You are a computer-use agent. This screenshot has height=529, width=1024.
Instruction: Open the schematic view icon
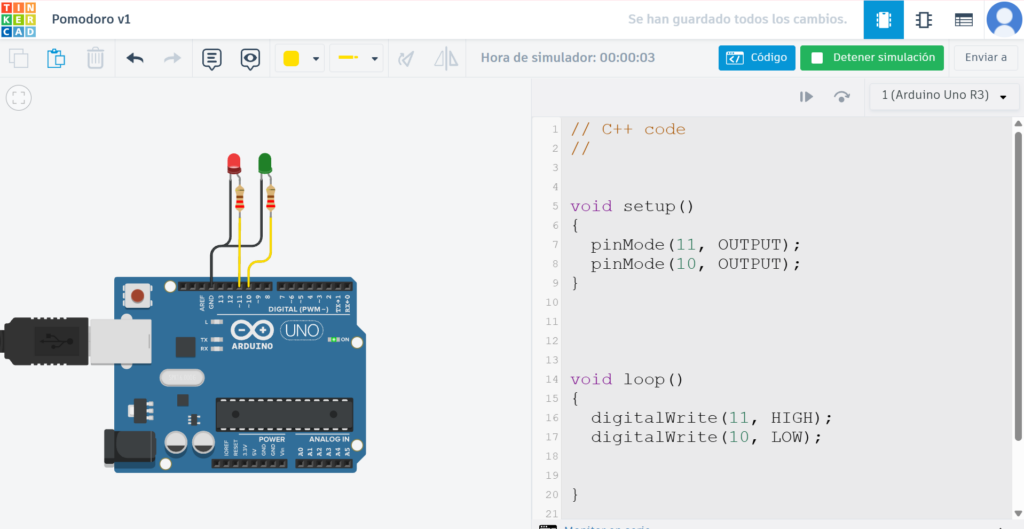[924, 19]
